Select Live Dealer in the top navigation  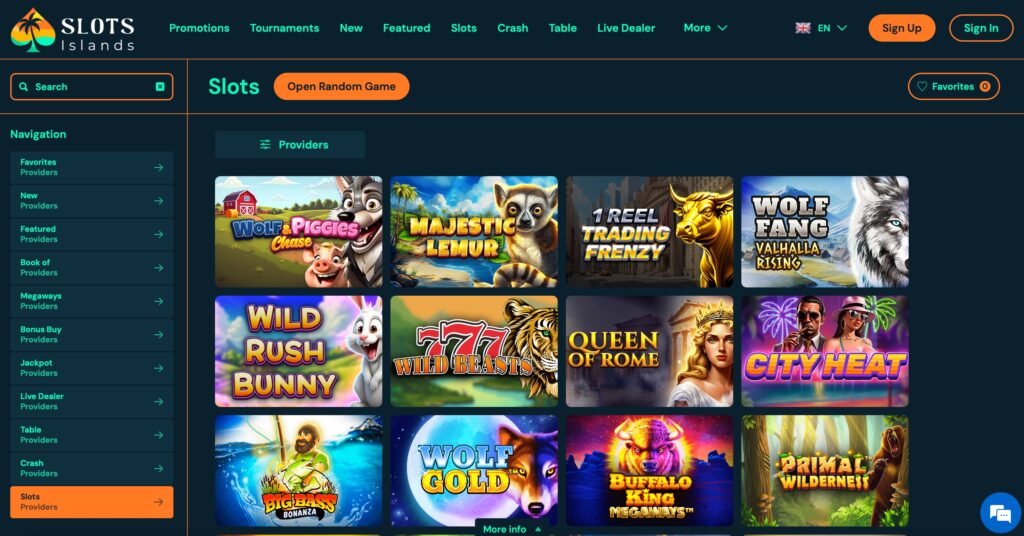[626, 28]
